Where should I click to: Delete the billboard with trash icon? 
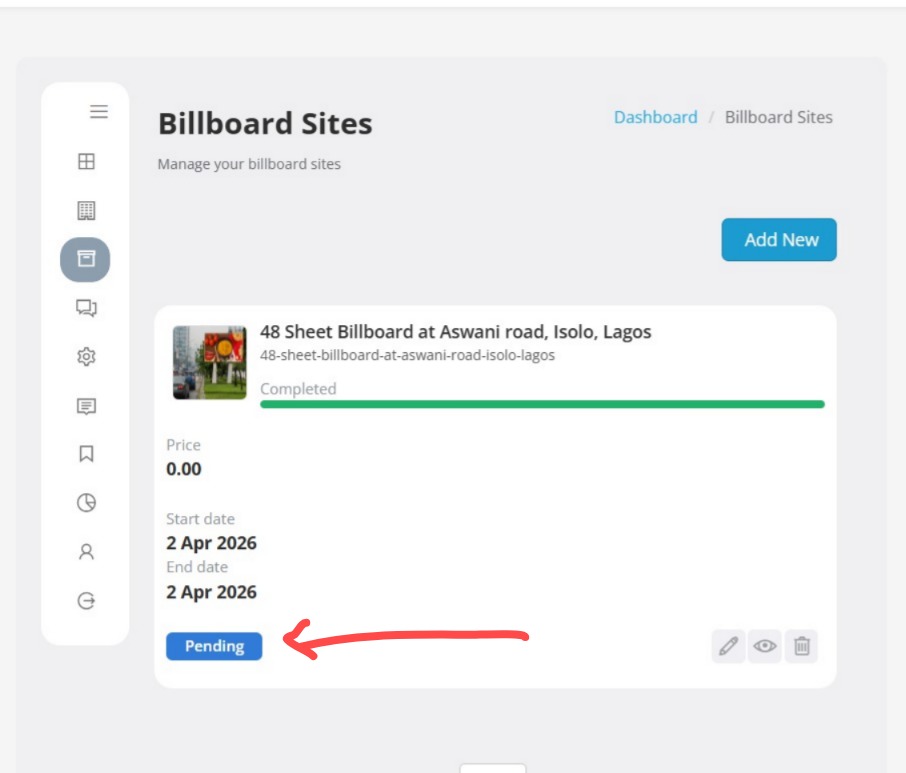pos(801,647)
